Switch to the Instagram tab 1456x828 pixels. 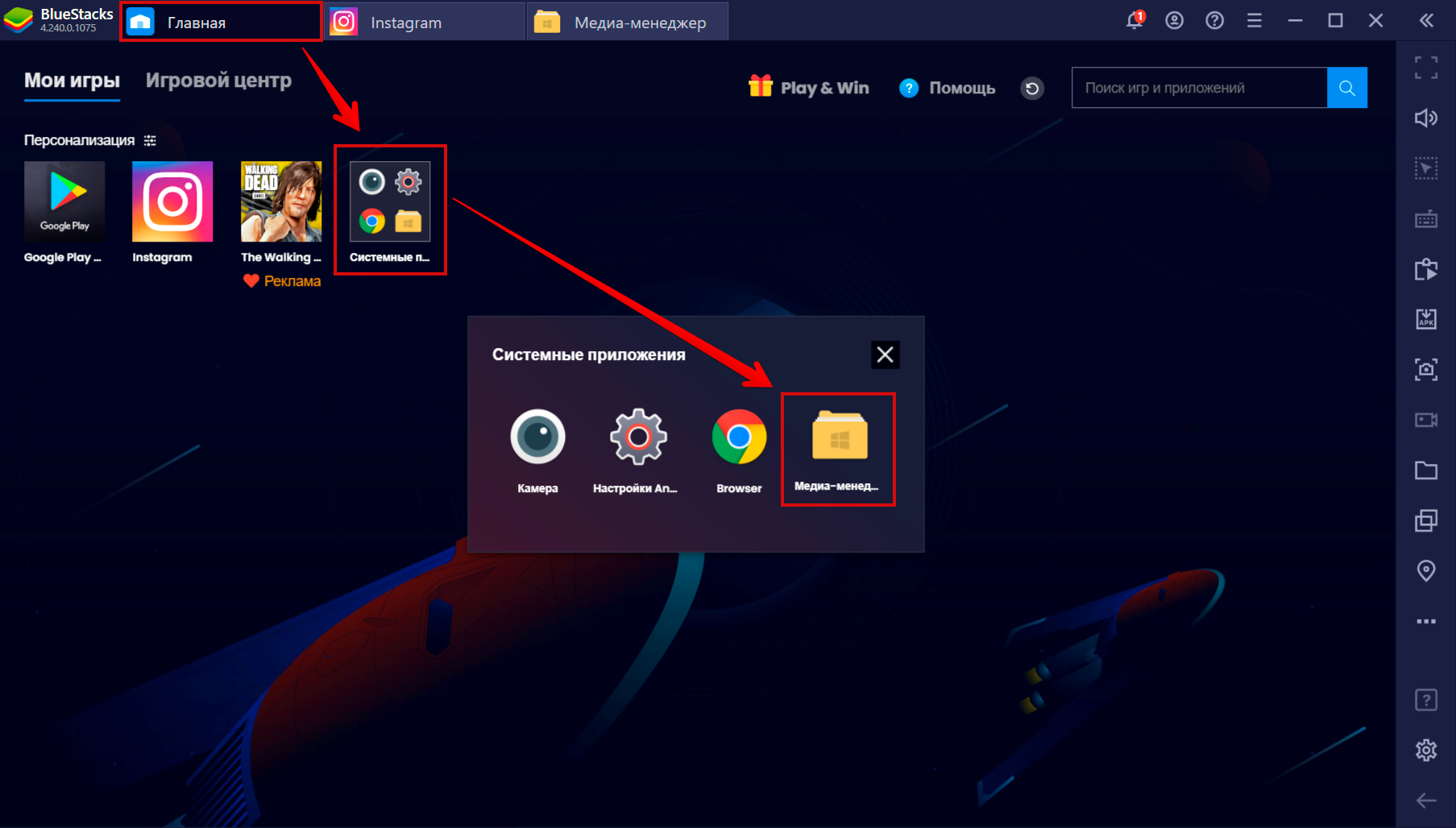pos(425,22)
